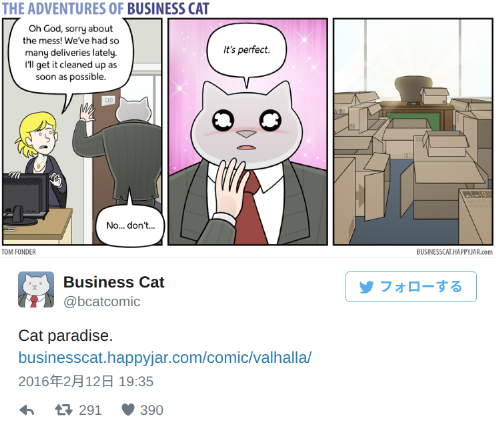Click the BUSINESSCAT.HAPPYJAR.com credit text
Image resolution: width=496 pixels, height=430 pixels.
[454, 252]
